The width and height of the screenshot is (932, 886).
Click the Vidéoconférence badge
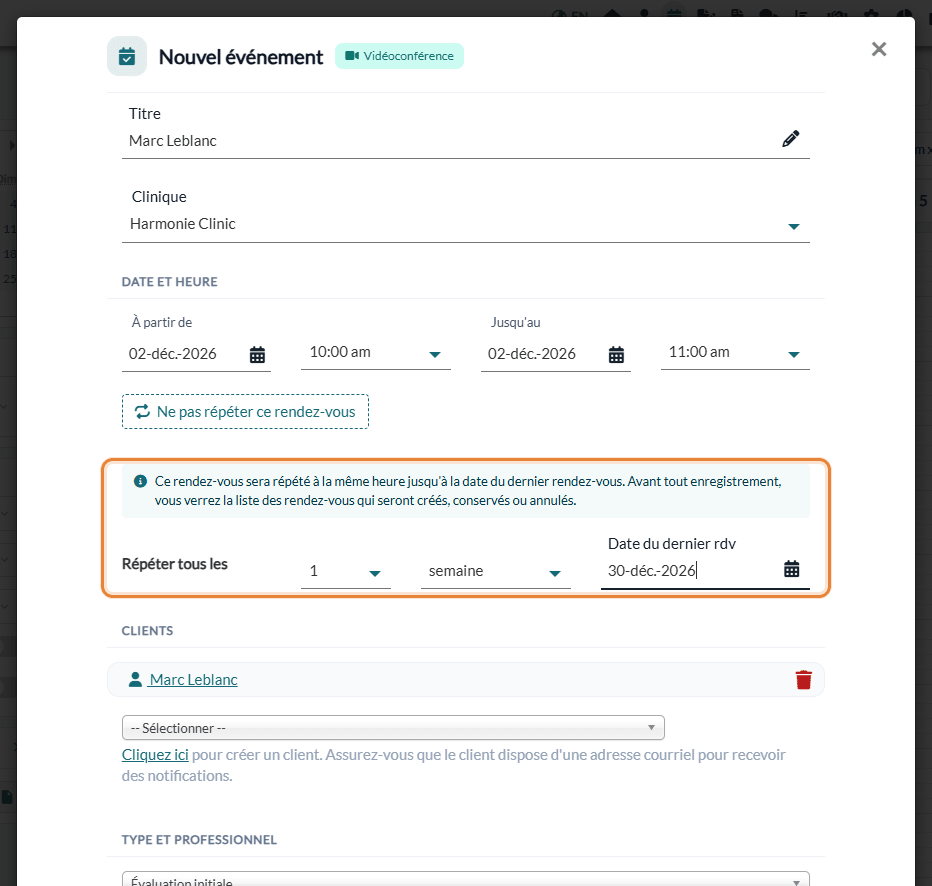[x=399, y=56]
